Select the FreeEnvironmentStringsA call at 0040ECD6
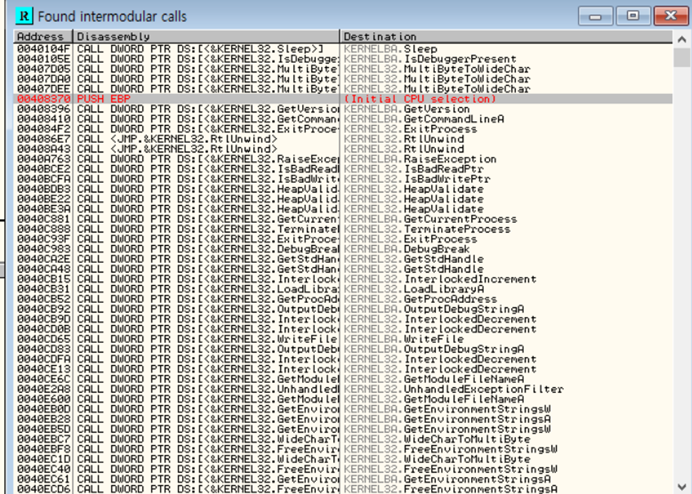Screen dimensions: 692x494 pos(343,489)
